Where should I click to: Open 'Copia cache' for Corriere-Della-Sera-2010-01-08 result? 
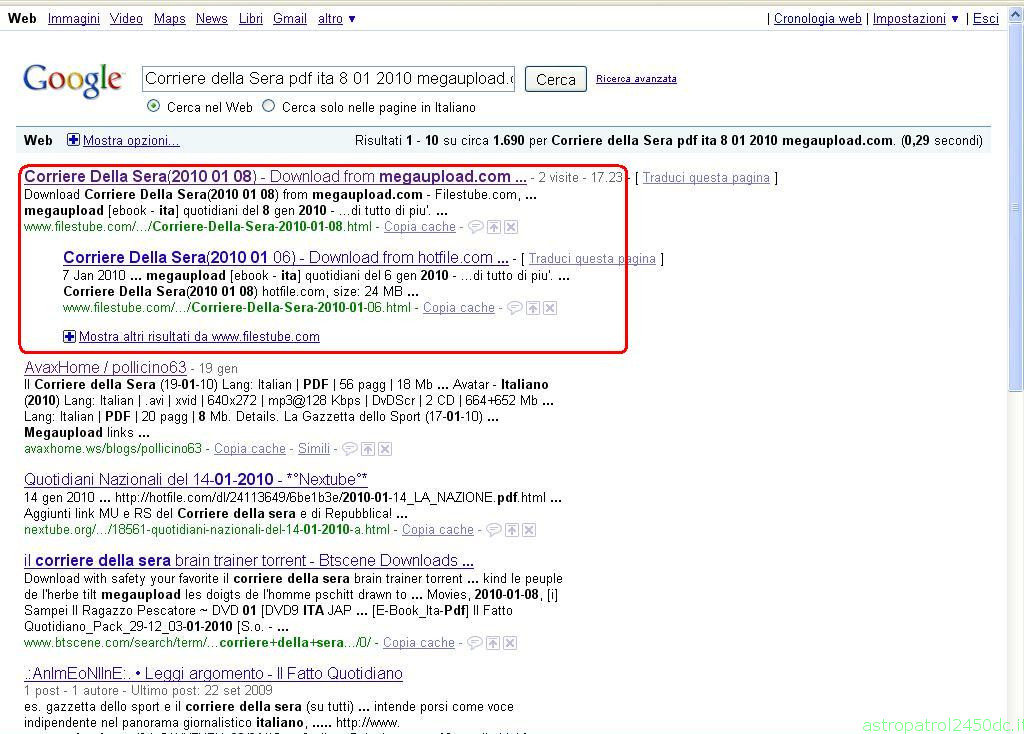pos(420,227)
